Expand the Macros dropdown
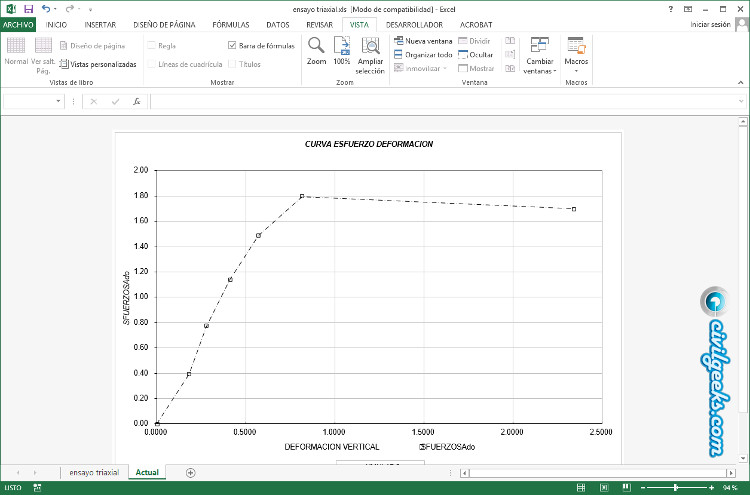Viewport: 750px width, 495px height. tap(576, 70)
